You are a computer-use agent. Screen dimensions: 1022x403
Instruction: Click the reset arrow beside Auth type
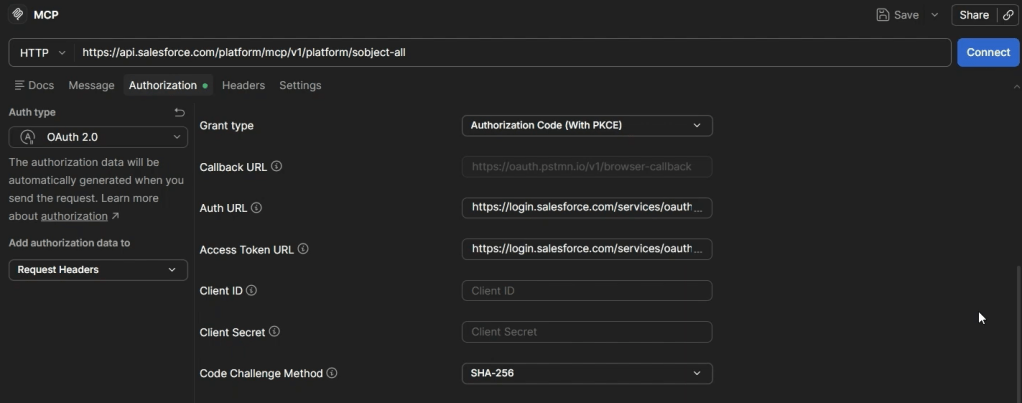point(179,112)
